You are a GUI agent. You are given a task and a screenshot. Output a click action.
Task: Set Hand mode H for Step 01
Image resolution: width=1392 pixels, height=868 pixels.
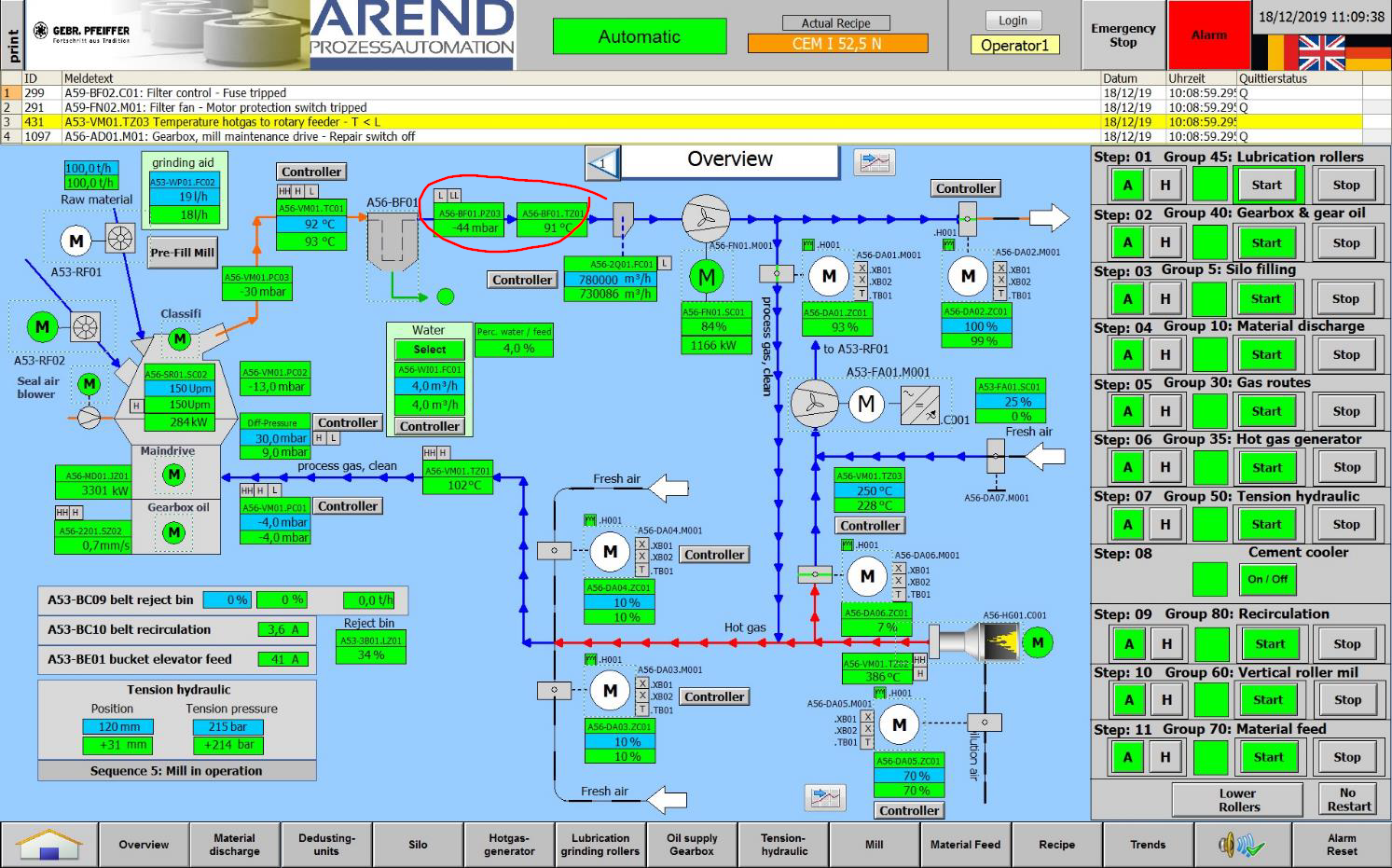coord(1165,185)
